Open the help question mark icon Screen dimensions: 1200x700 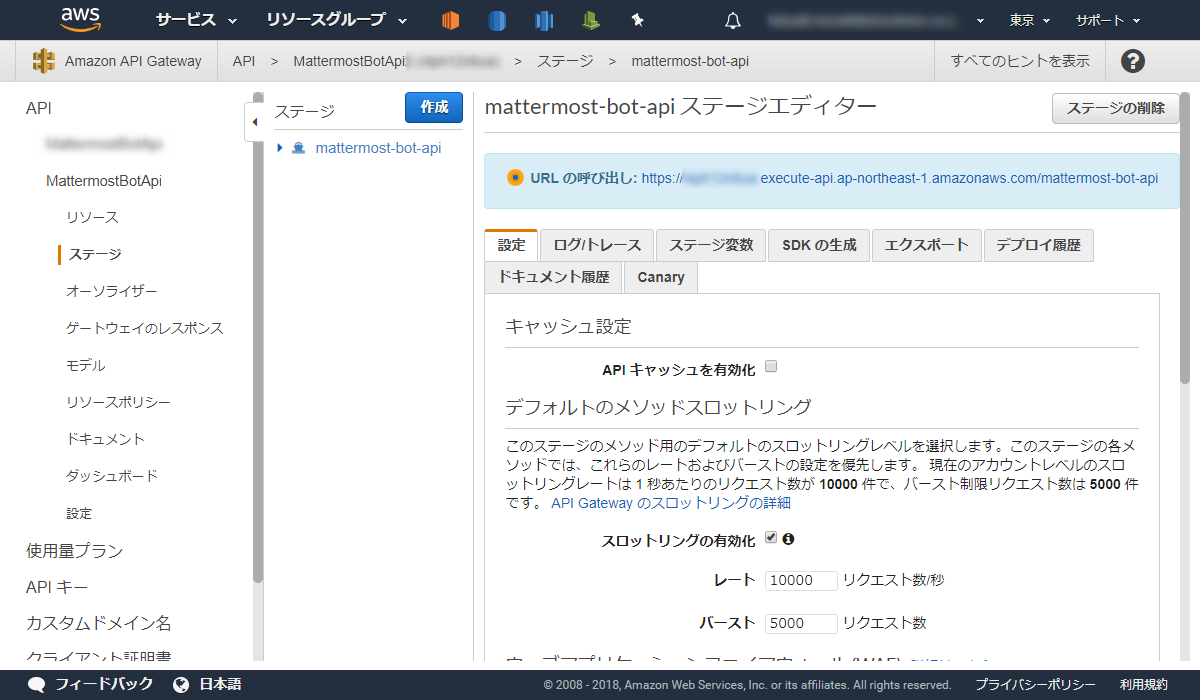click(x=1132, y=60)
